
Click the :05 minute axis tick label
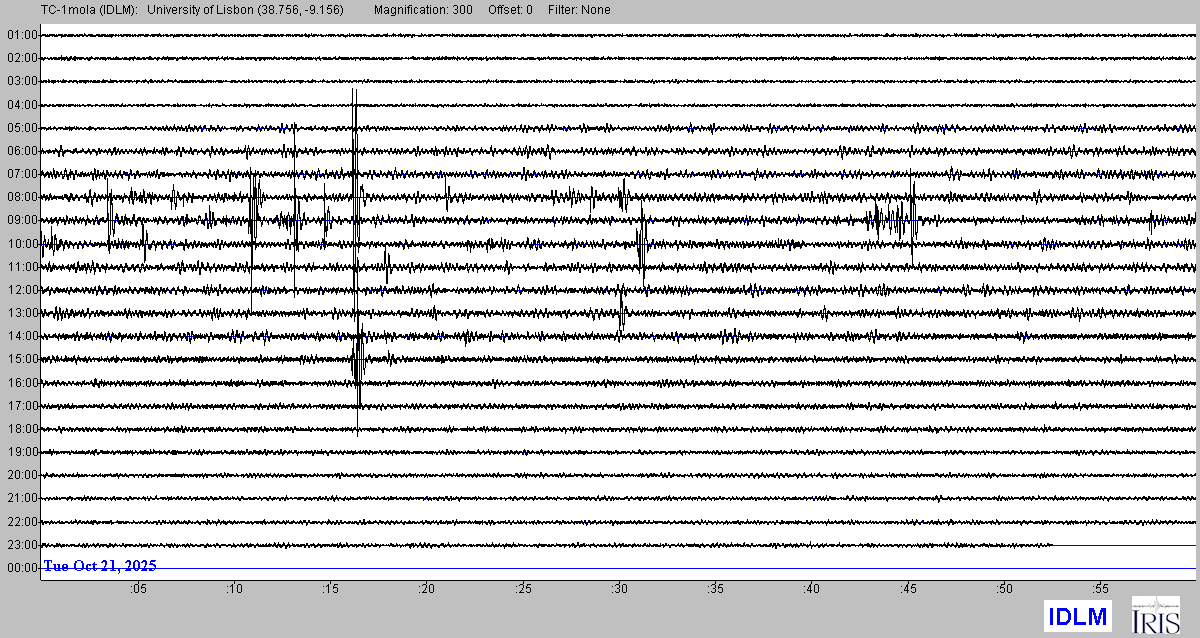[138, 589]
